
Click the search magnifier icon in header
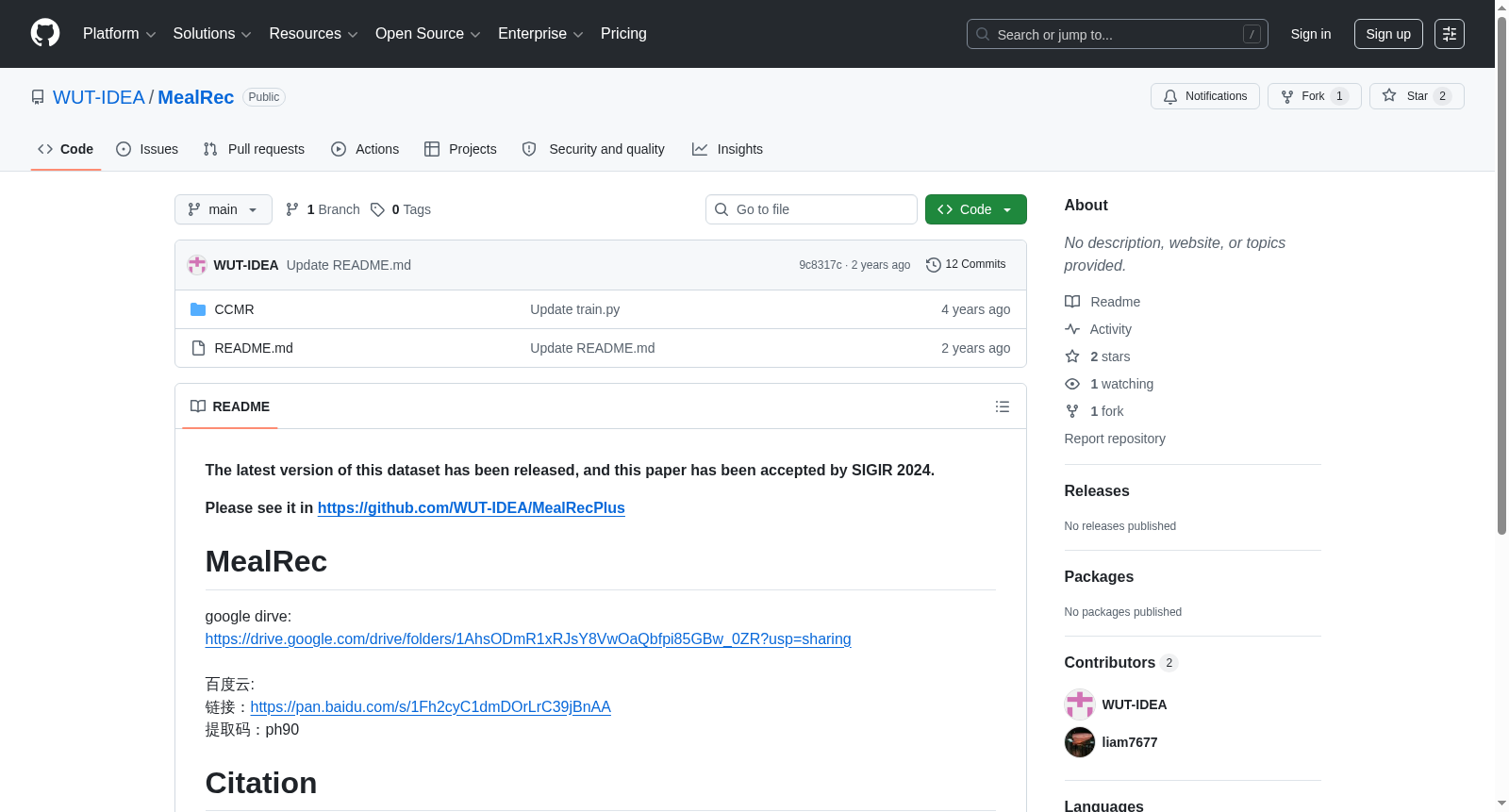(983, 34)
